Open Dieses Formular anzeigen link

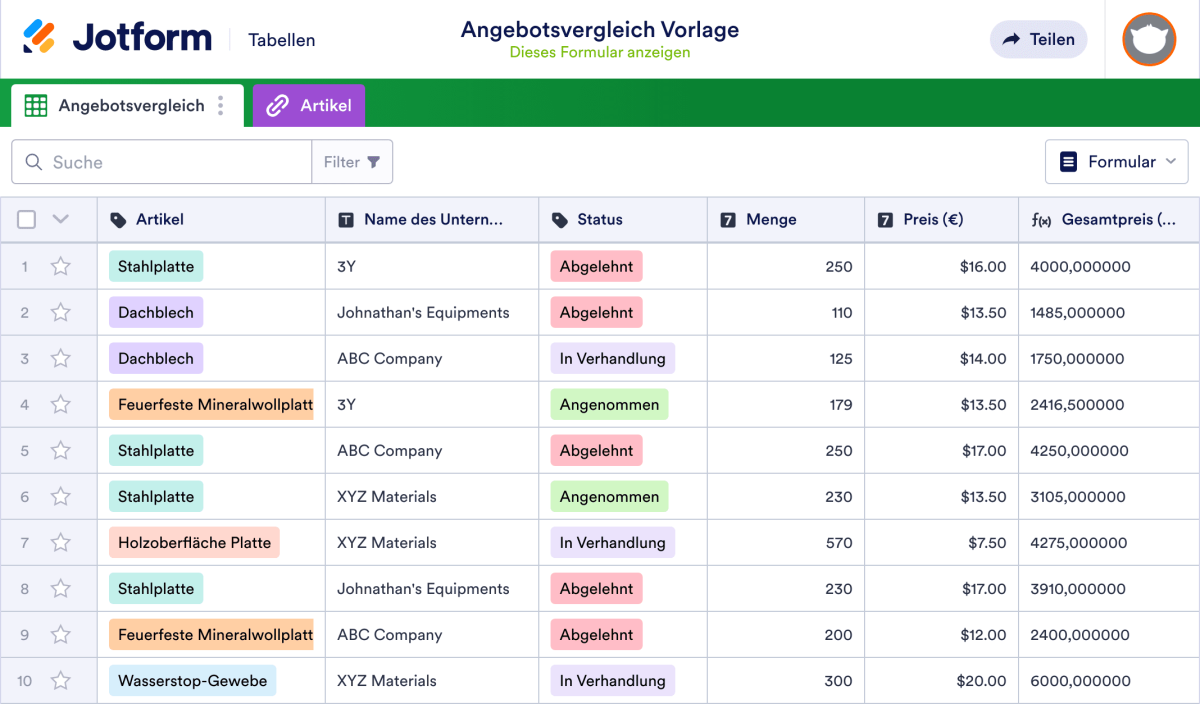coord(599,52)
